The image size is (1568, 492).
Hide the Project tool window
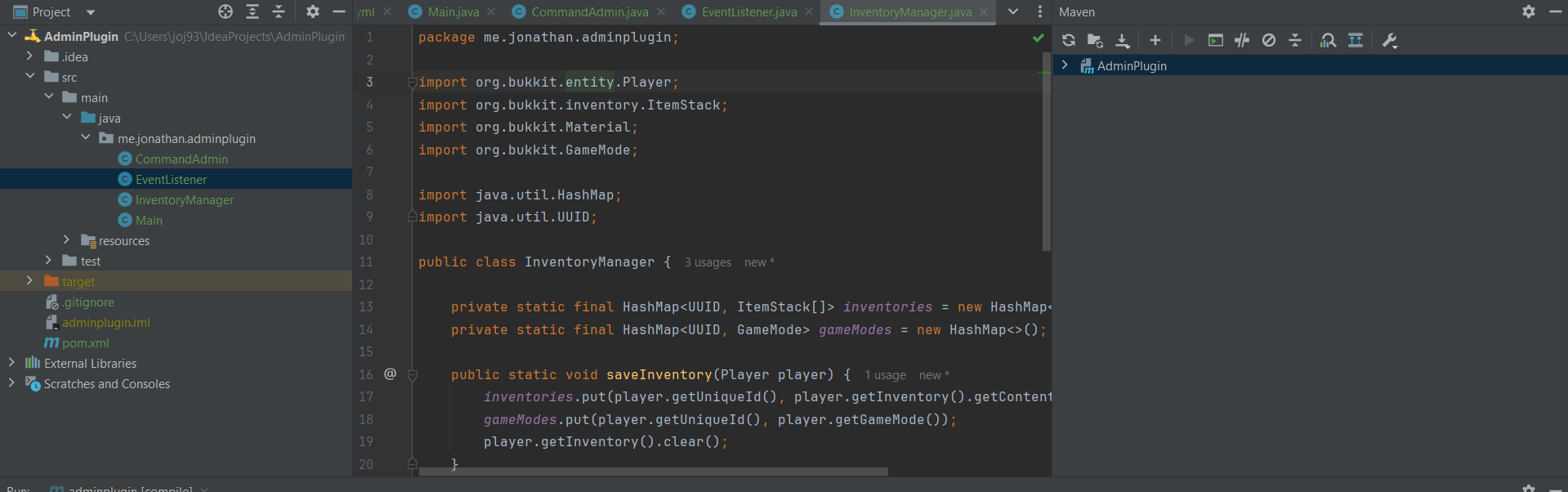339,11
